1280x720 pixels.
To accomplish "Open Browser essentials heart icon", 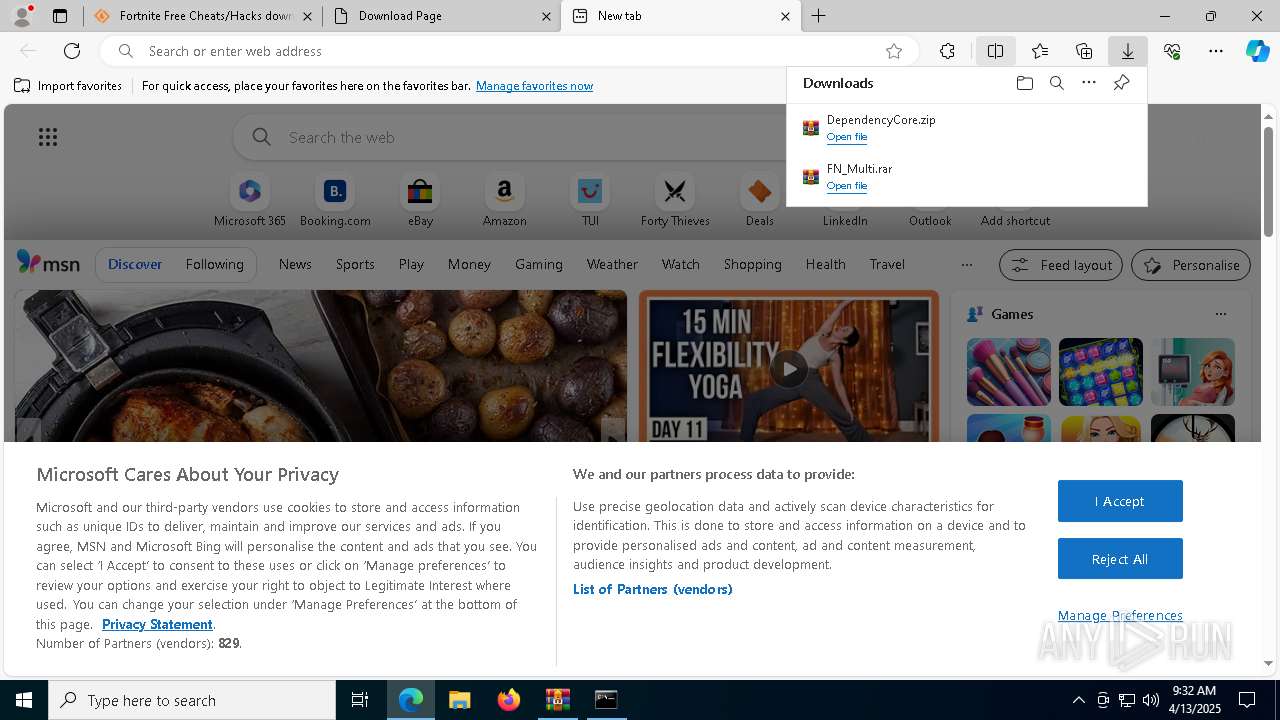I will point(1172,51).
